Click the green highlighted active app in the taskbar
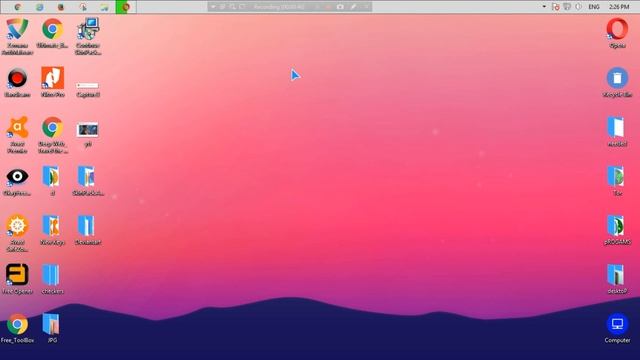Screen dimensions: 640x360 coord(126,7)
